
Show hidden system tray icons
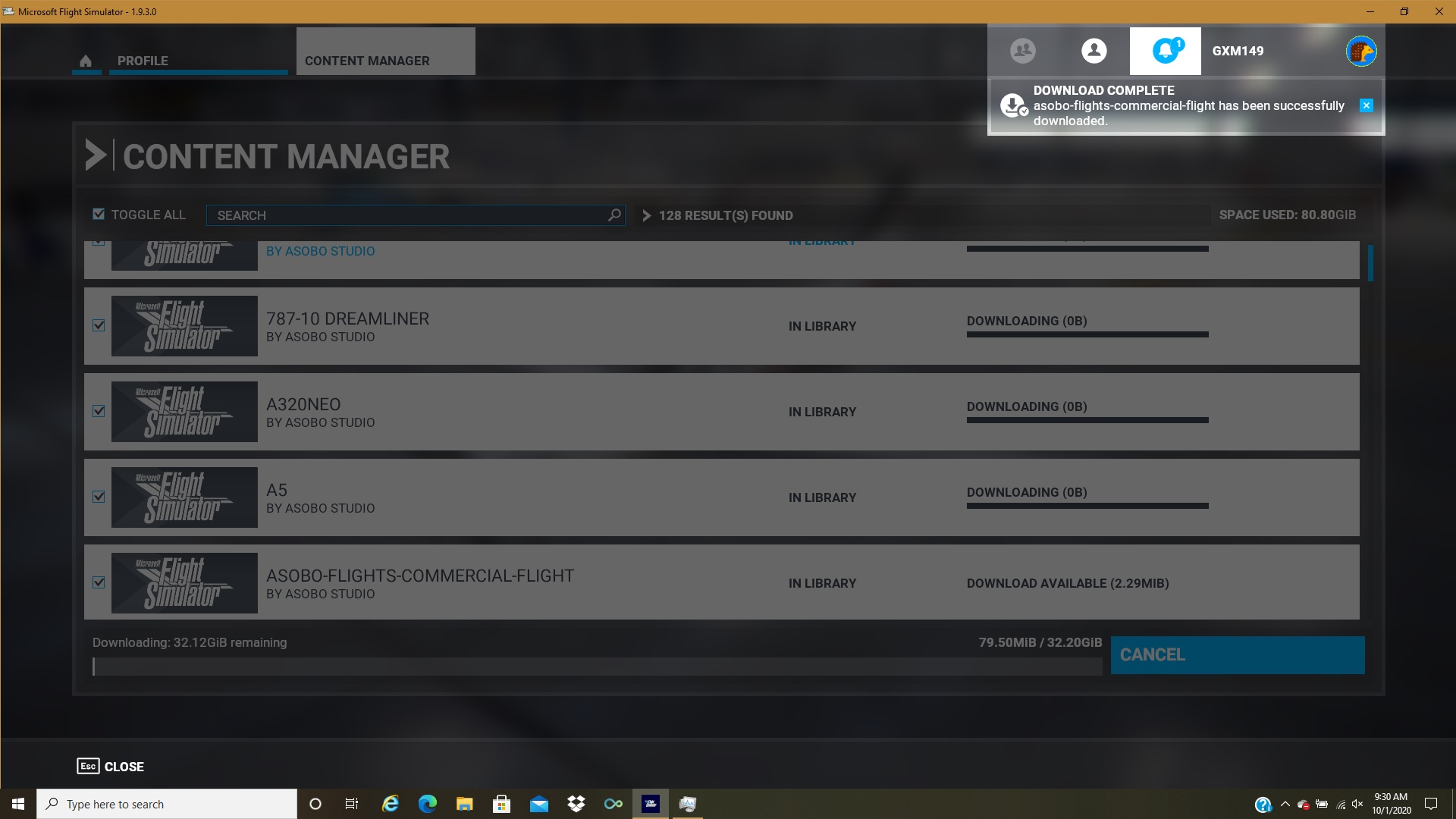(x=1285, y=804)
